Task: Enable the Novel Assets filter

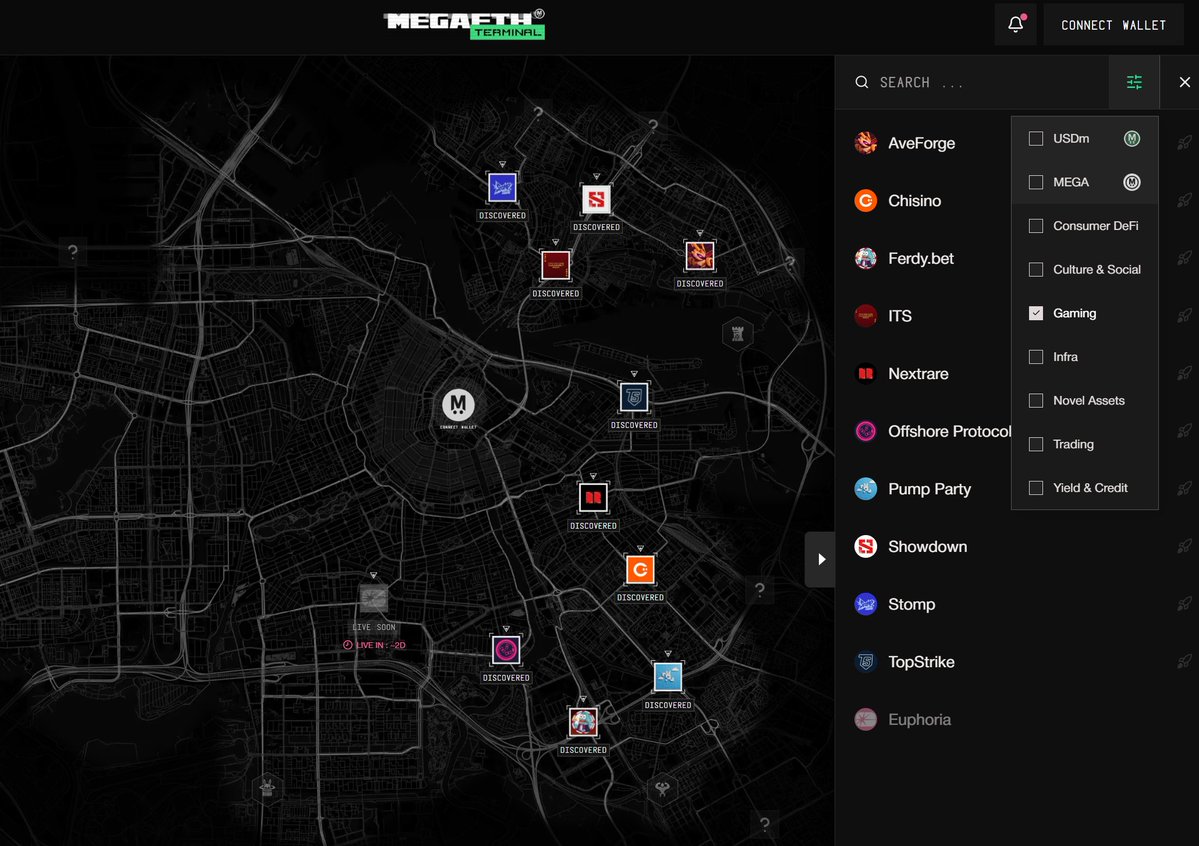Action: [x=1036, y=400]
